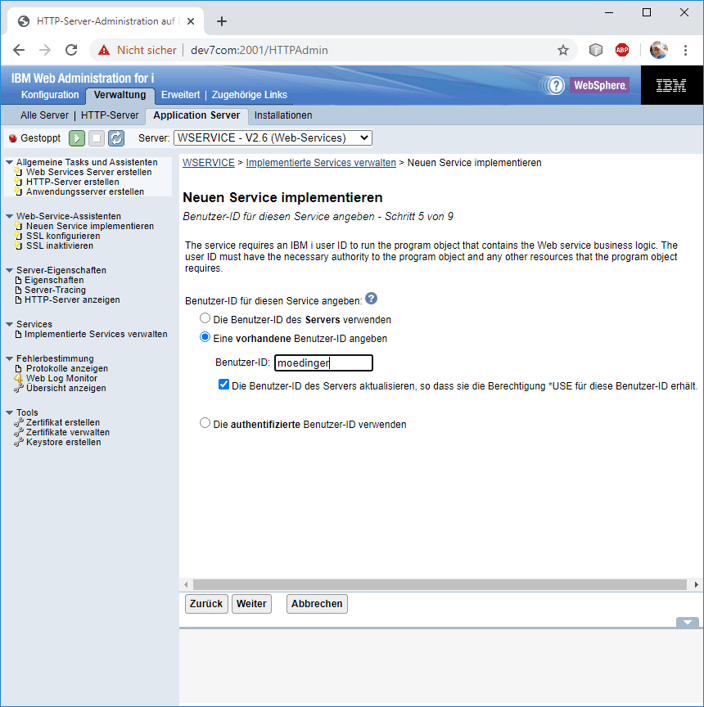Viewport: 704px width, 707px height.
Task: Click icon beside Web Log Monitor
Action: [18, 378]
